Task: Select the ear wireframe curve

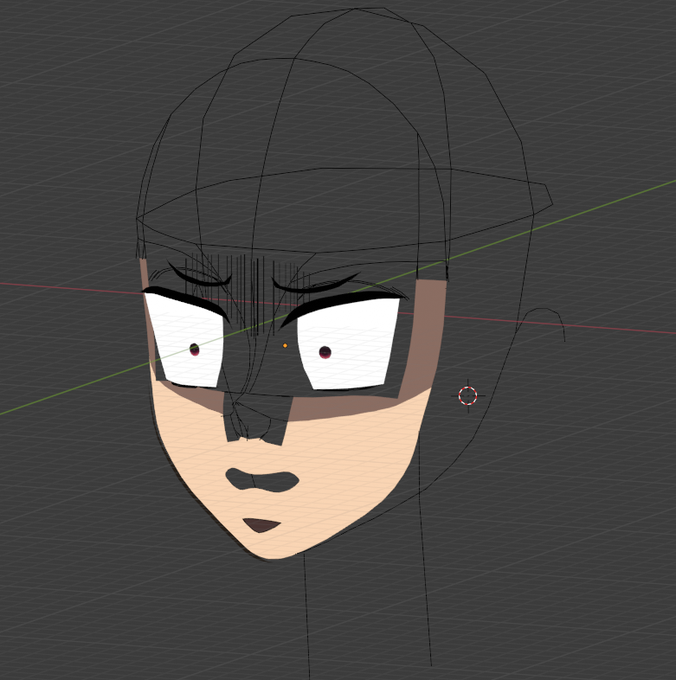Action: point(541,324)
